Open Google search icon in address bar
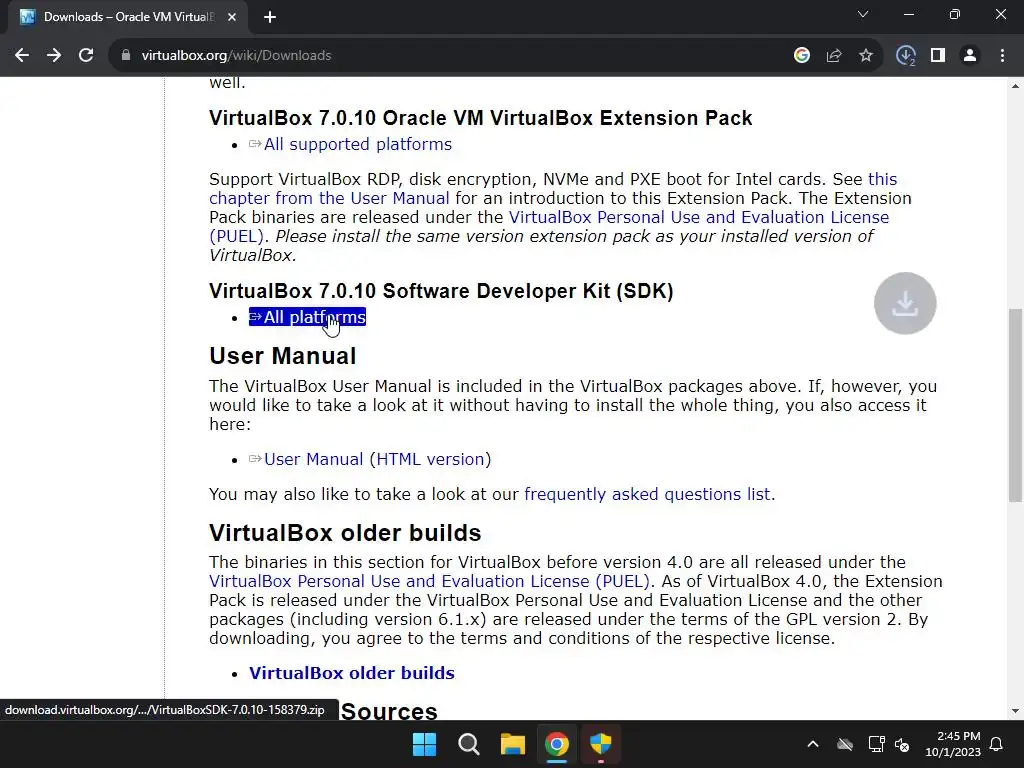Image resolution: width=1024 pixels, height=768 pixels. pyautogui.click(x=802, y=56)
